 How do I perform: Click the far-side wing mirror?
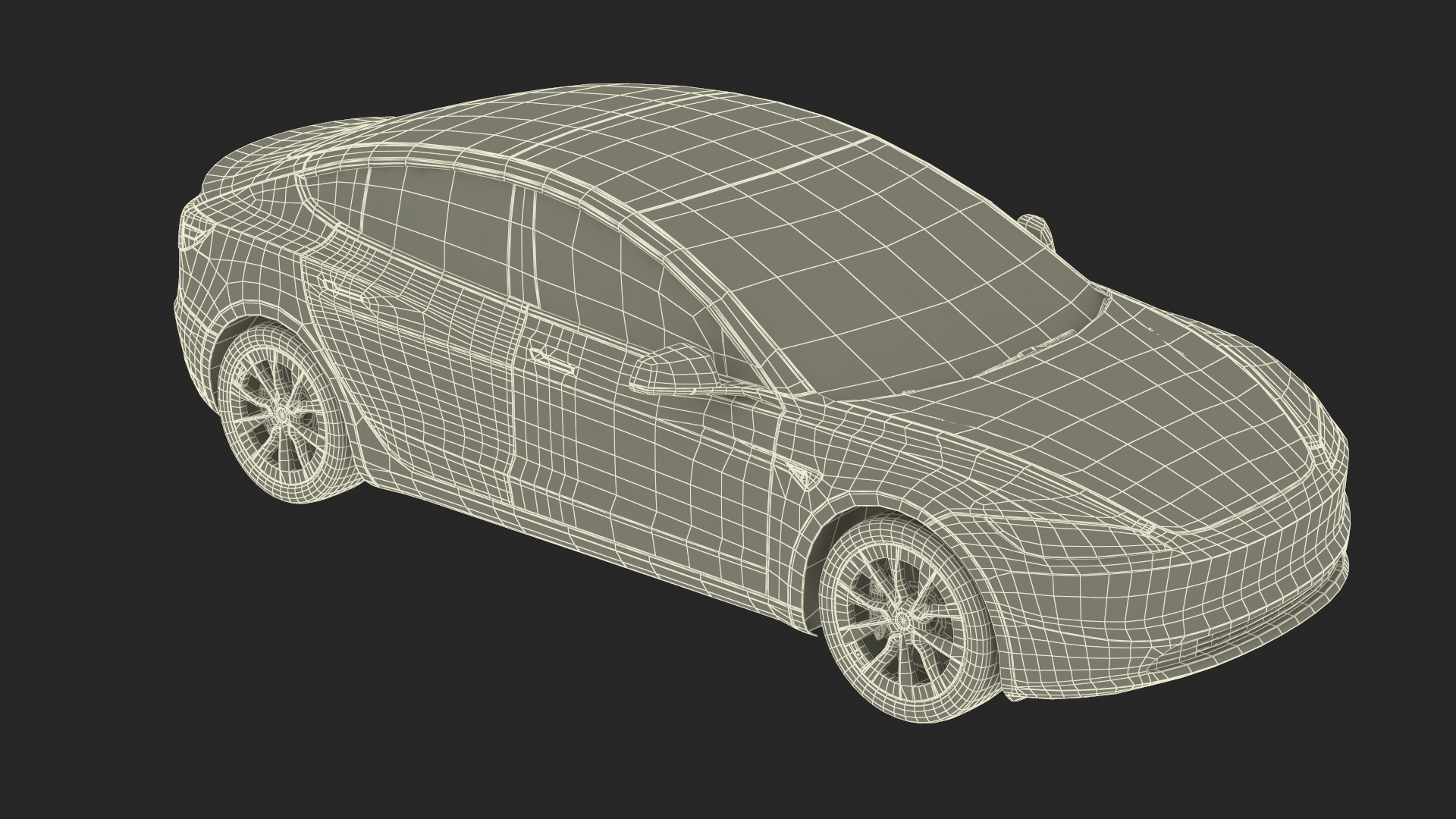coord(1034,225)
